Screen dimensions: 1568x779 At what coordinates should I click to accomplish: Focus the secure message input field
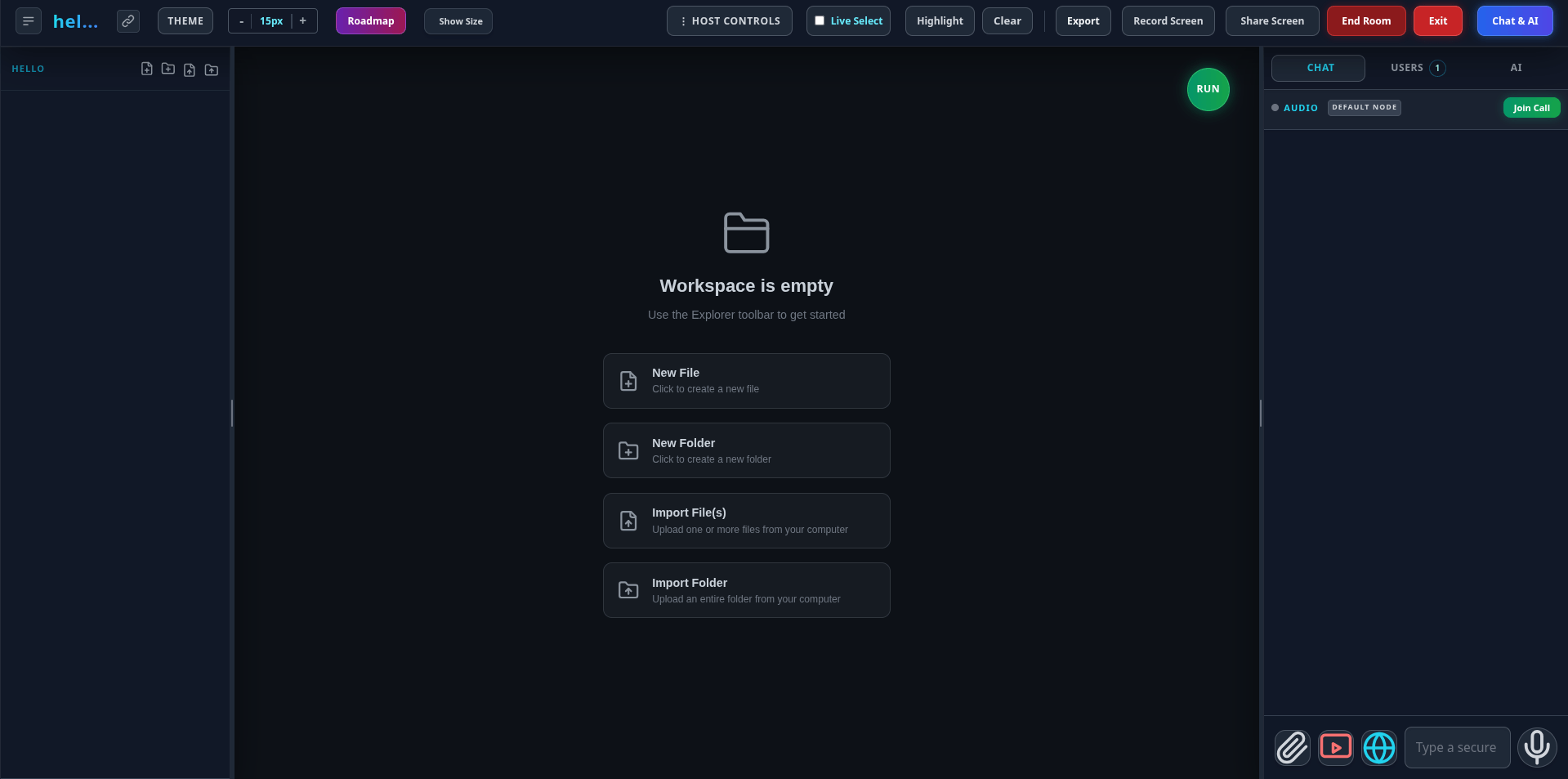pyautogui.click(x=1457, y=748)
